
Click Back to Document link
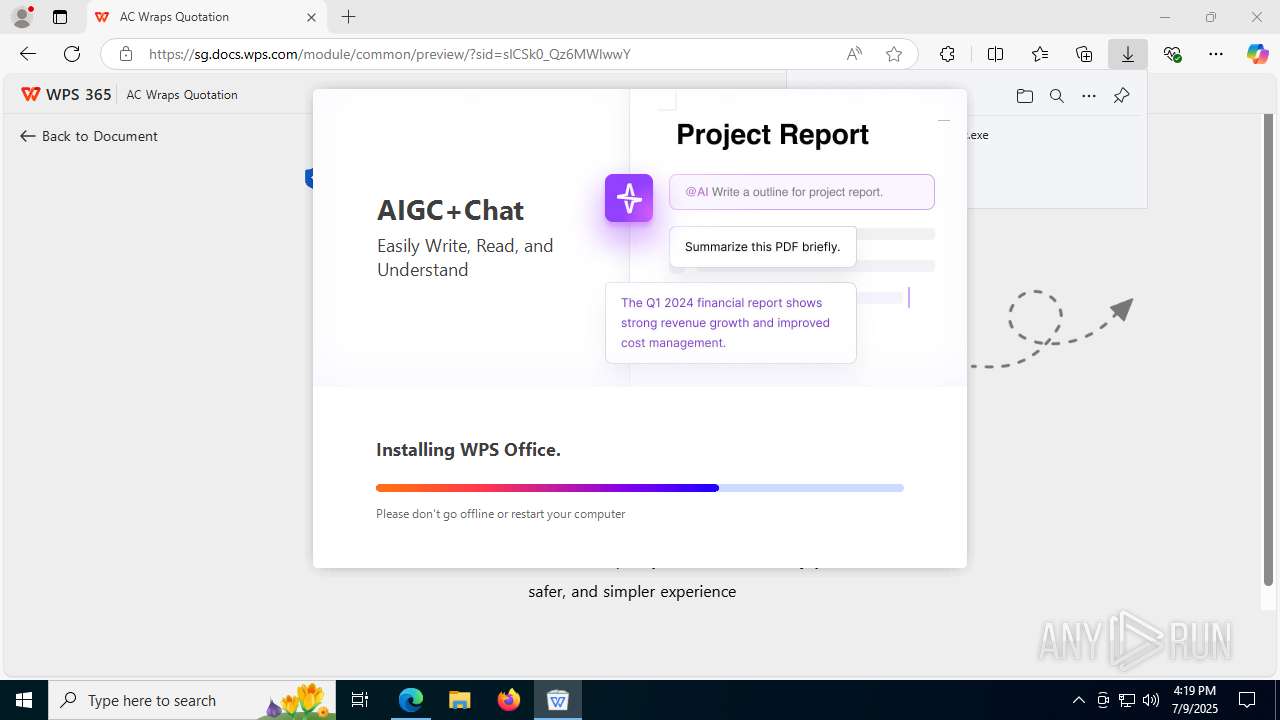point(89,136)
